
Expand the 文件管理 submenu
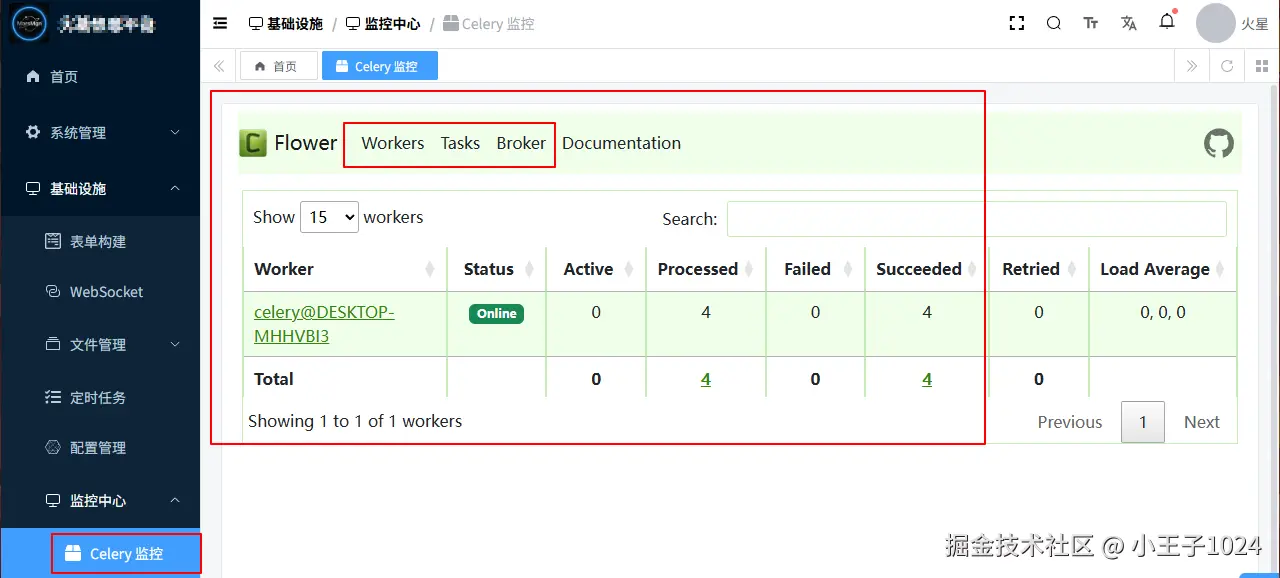100,344
